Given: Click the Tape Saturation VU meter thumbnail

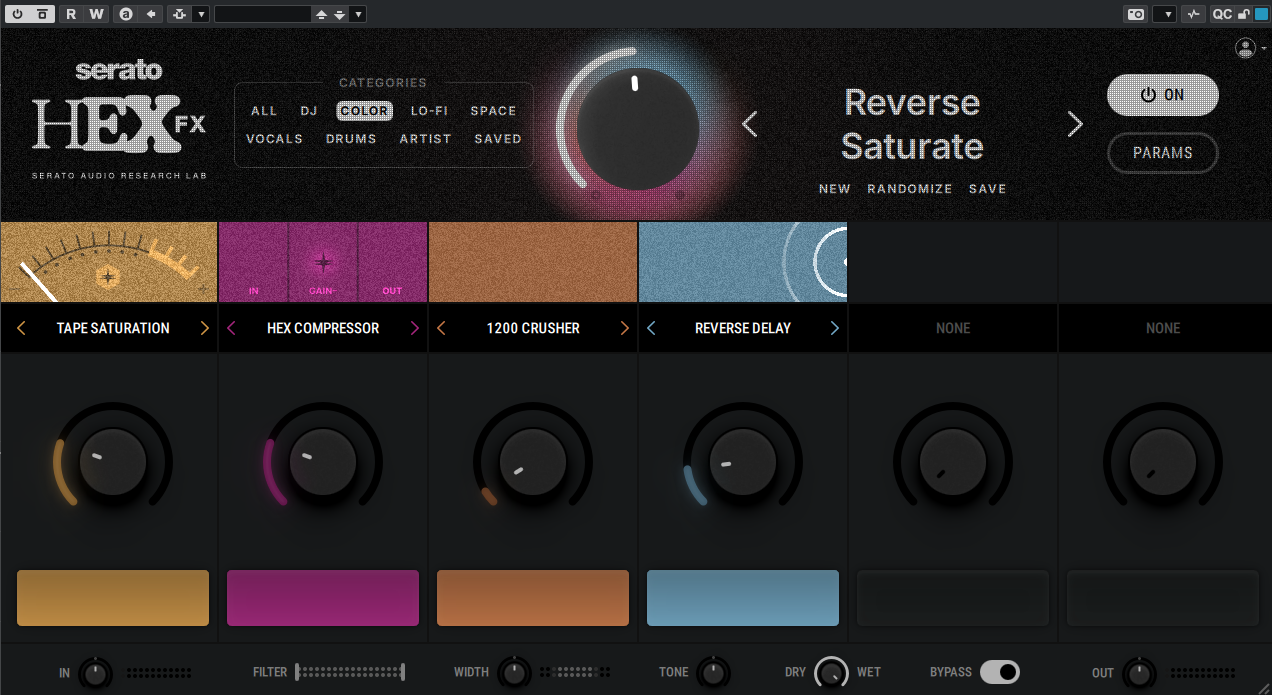Looking at the screenshot, I should click(x=109, y=262).
